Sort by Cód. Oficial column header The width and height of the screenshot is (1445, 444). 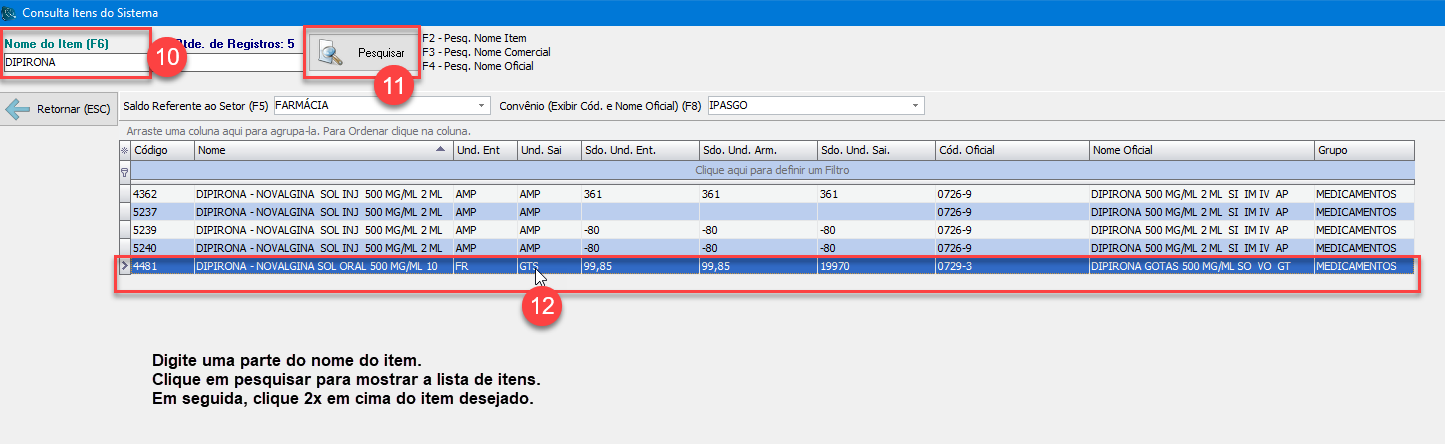pos(1011,150)
